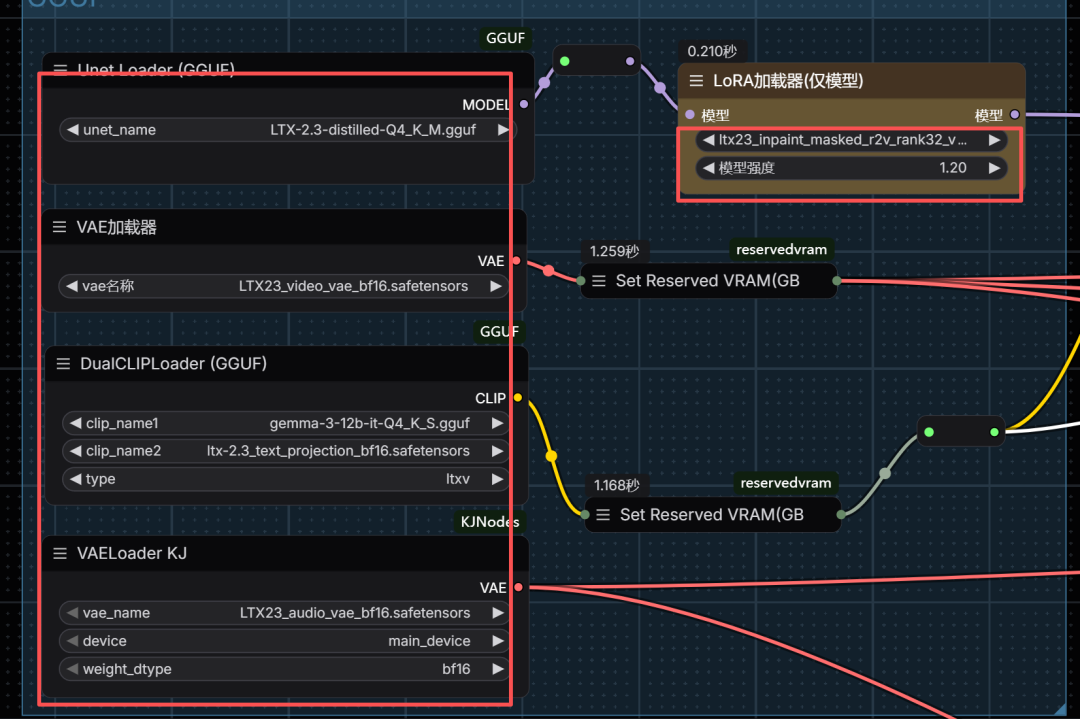Viewport: 1080px width, 719px height.
Task: Step device option backward with left arrow
Action: tap(72, 641)
